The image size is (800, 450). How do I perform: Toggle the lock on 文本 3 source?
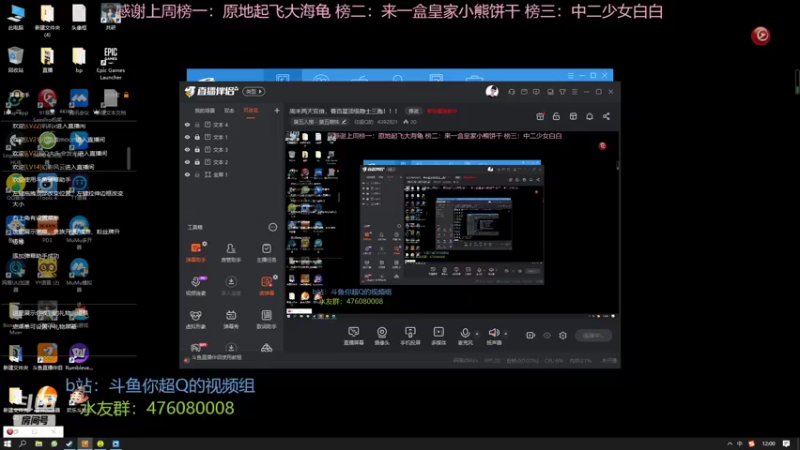[x=197, y=149]
